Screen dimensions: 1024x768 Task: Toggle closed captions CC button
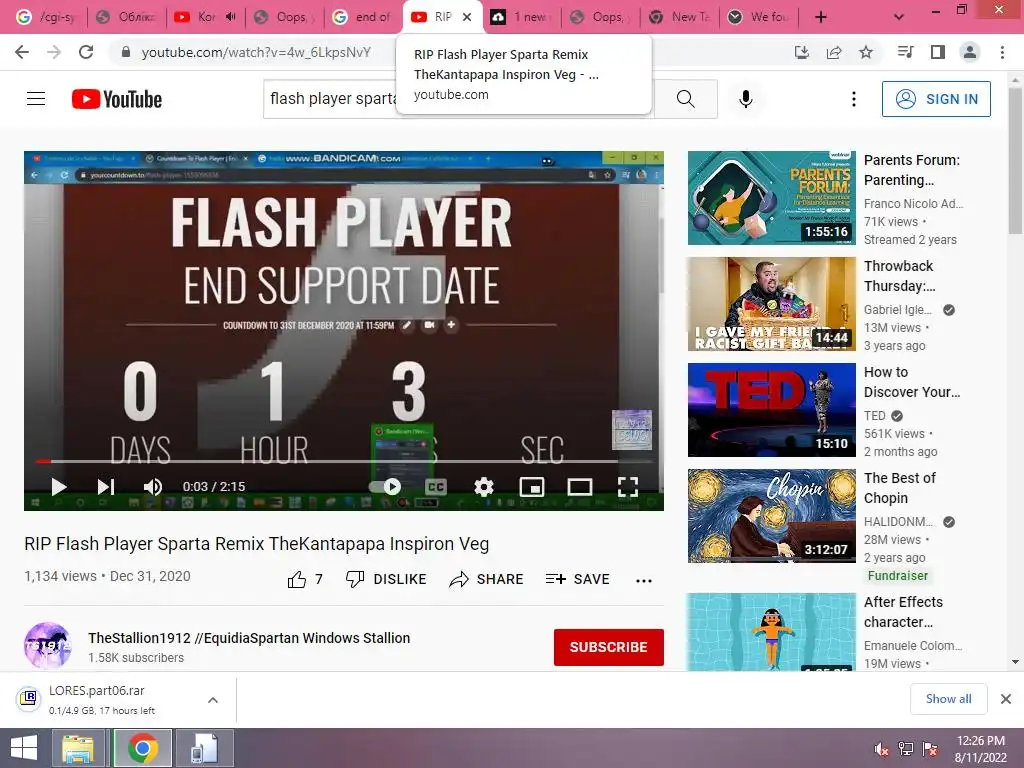click(x=436, y=487)
